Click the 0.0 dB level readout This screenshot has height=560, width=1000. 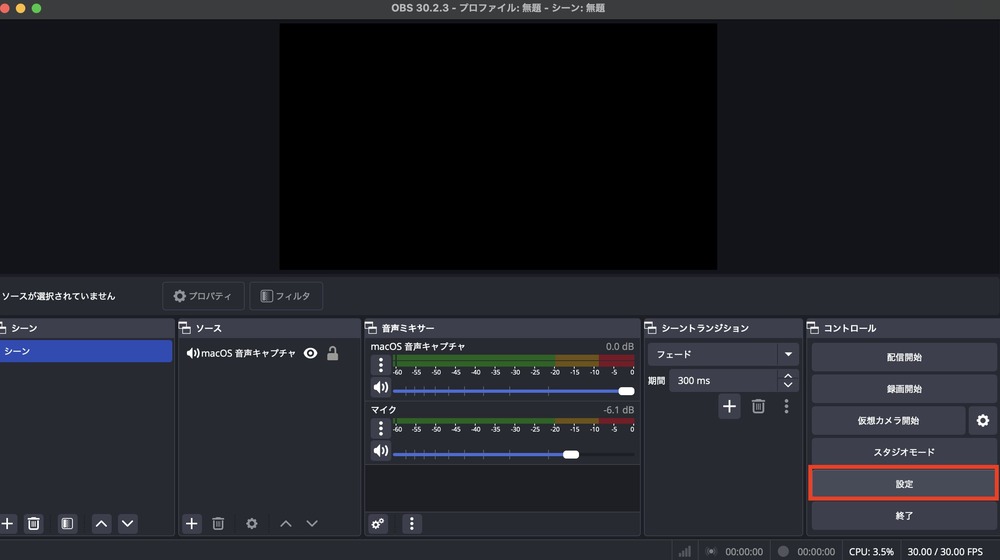click(619, 346)
